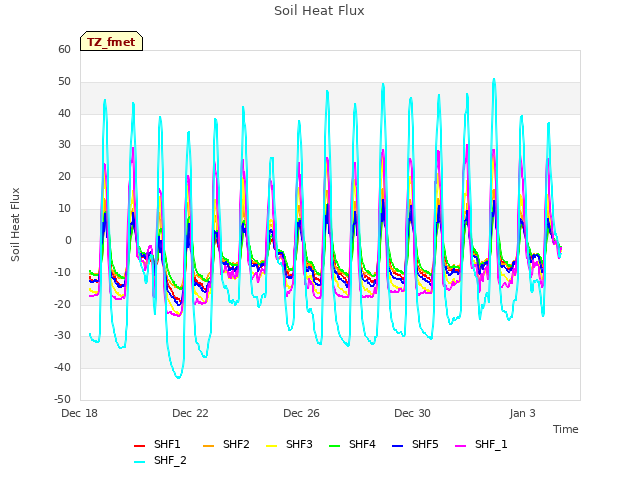Click the -20 y-axis tick label
The width and height of the screenshot is (640, 480).
tap(62, 304)
